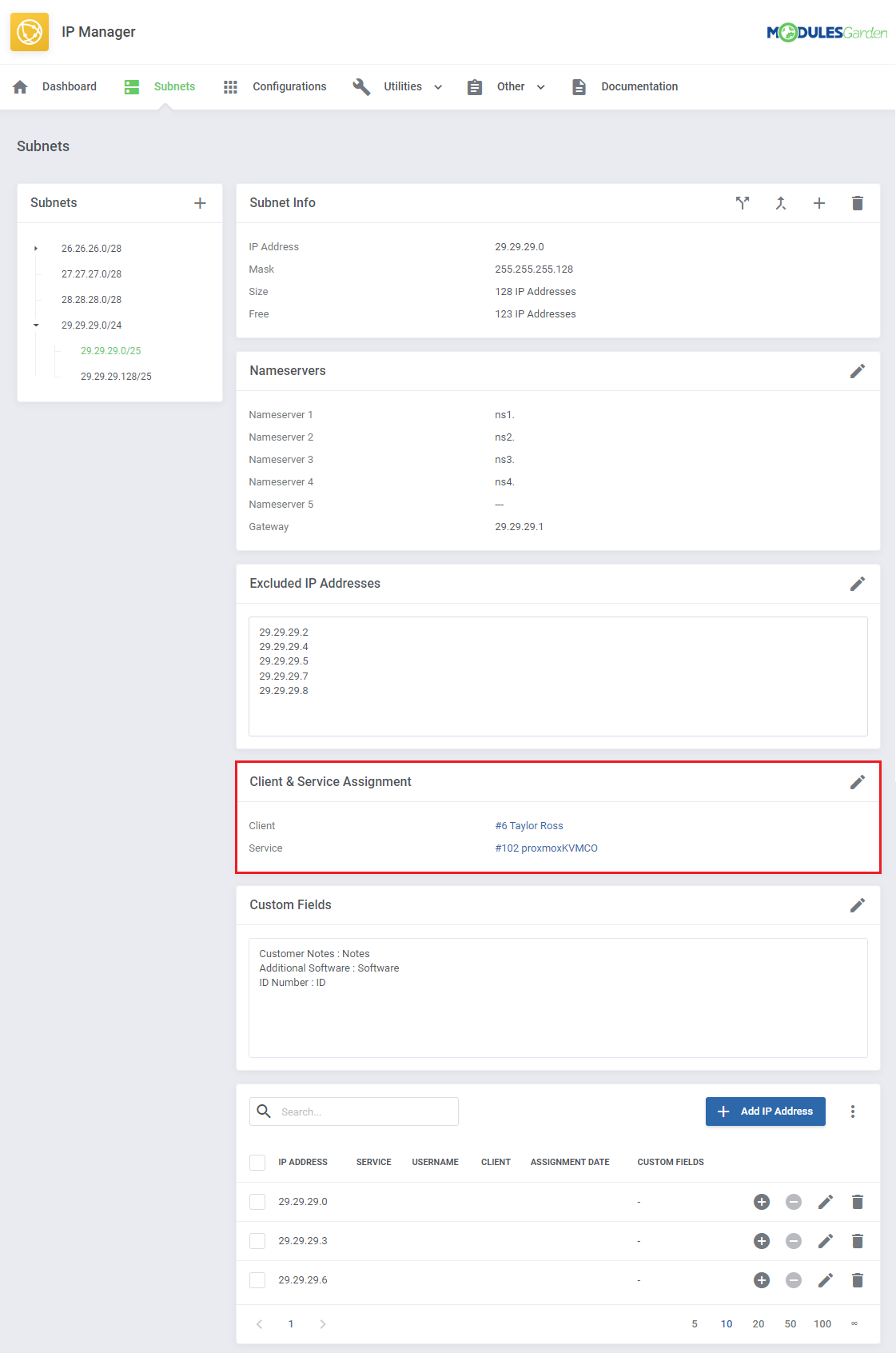Click the Utilities wrench icon
The image size is (896, 1353).
(x=361, y=86)
